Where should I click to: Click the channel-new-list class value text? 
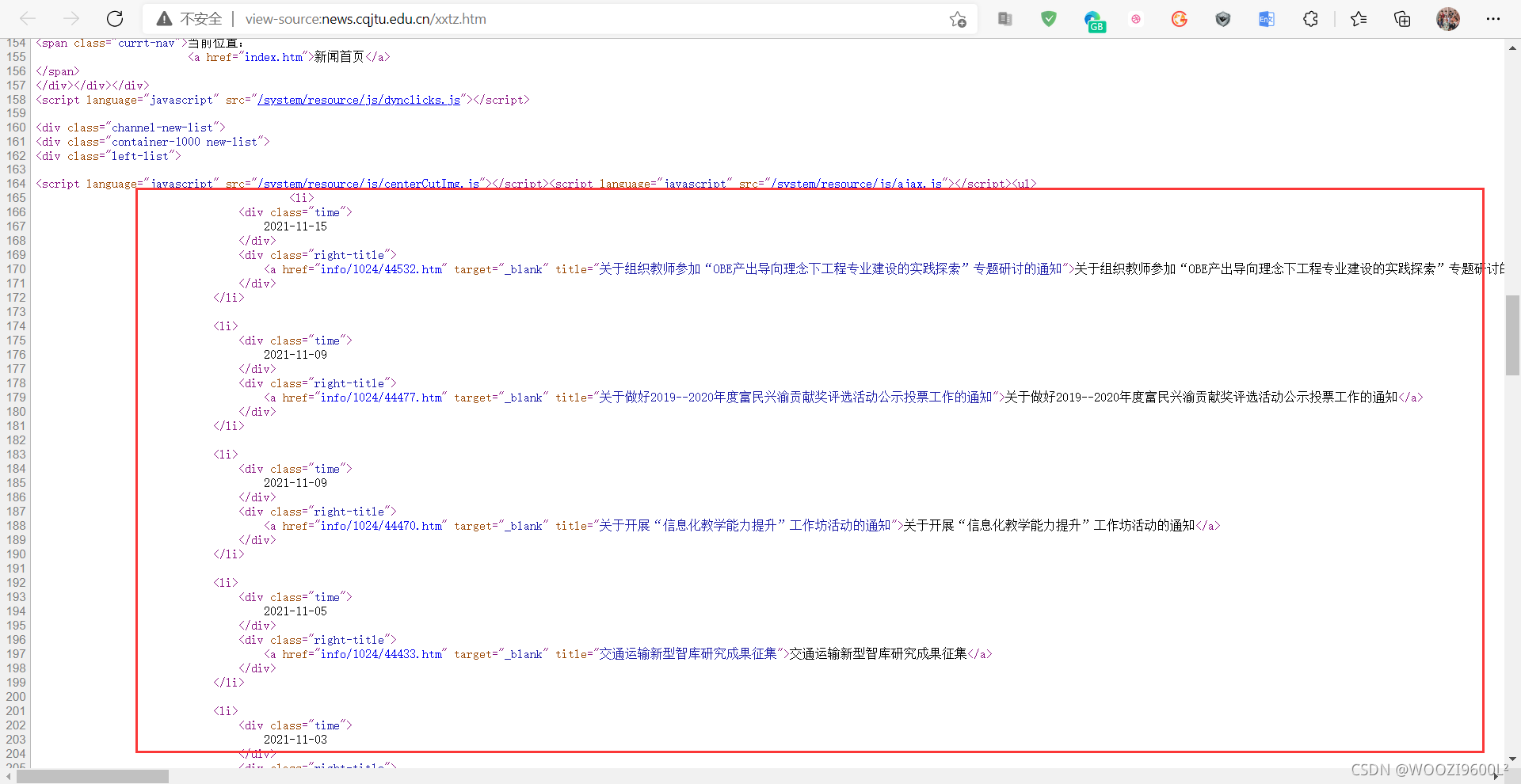pos(162,127)
